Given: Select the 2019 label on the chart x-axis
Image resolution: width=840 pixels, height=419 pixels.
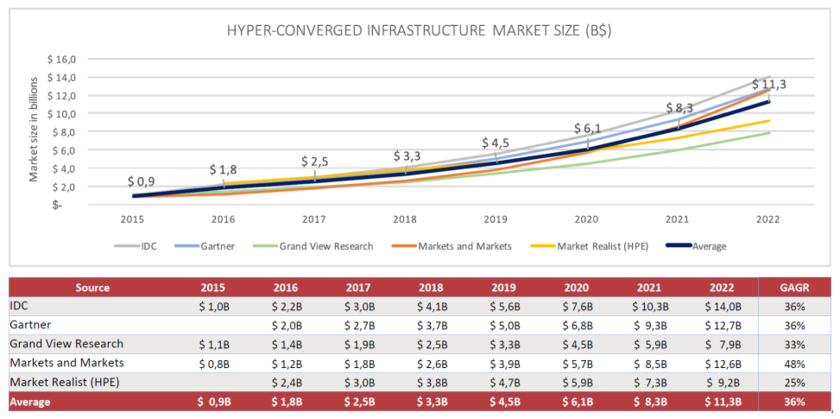Looking at the screenshot, I should (x=495, y=218).
